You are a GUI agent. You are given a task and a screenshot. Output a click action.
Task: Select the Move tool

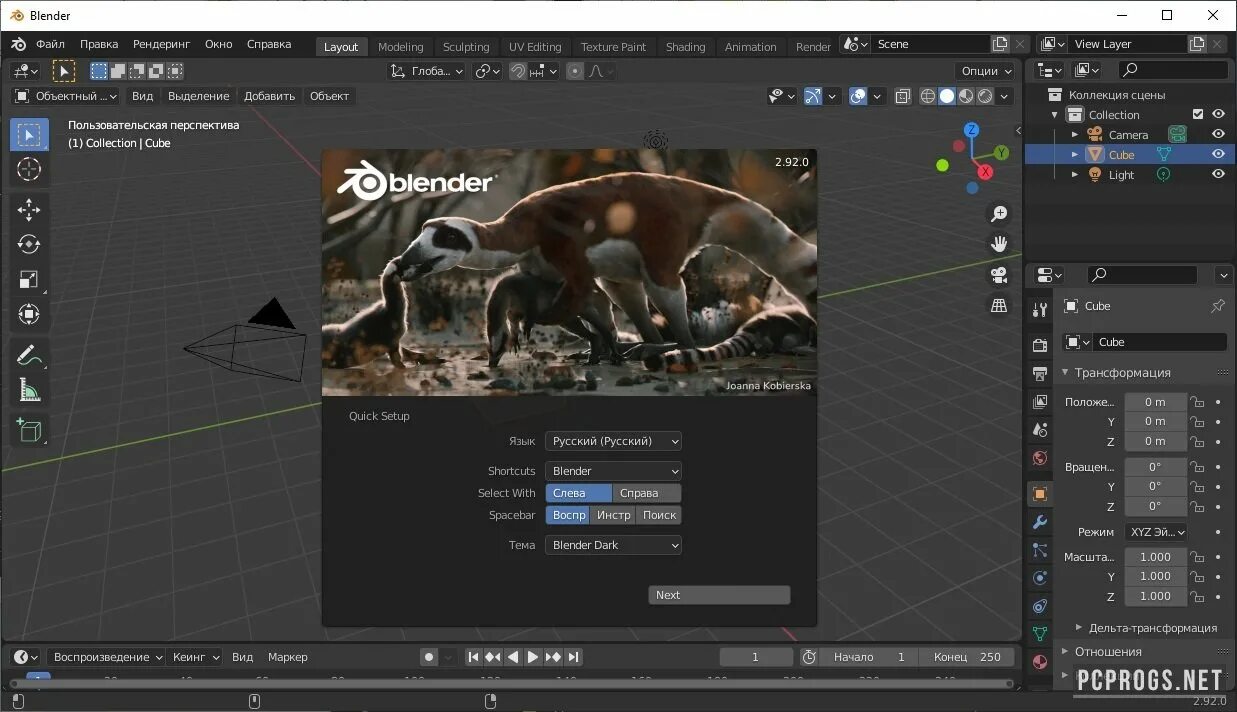[x=29, y=209]
